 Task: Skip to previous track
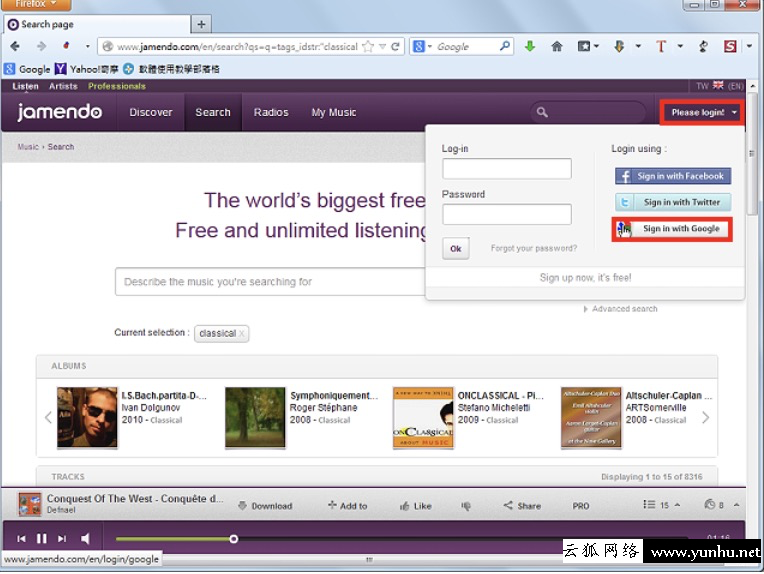pyautogui.click(x=21, y=538)
